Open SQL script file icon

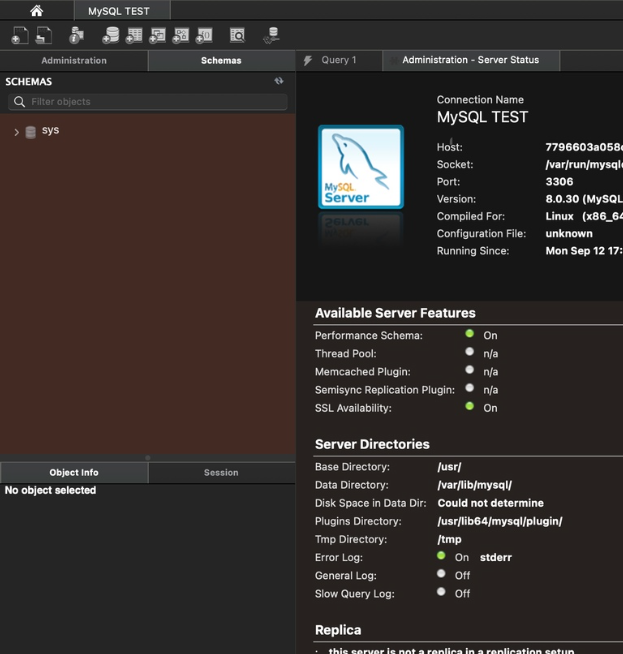(44, 36)
